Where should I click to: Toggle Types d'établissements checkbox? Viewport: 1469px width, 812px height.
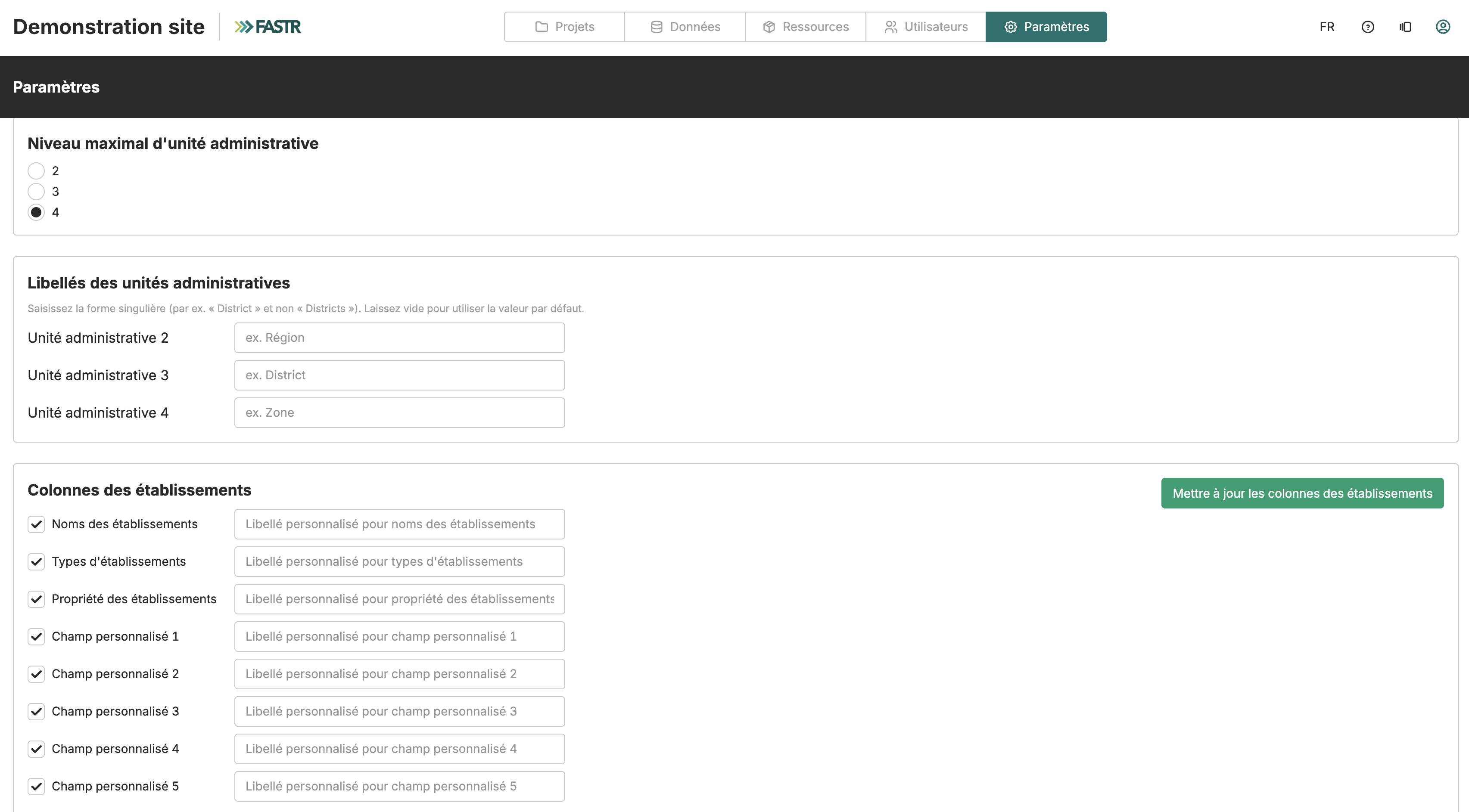click(x=36, y=562)
